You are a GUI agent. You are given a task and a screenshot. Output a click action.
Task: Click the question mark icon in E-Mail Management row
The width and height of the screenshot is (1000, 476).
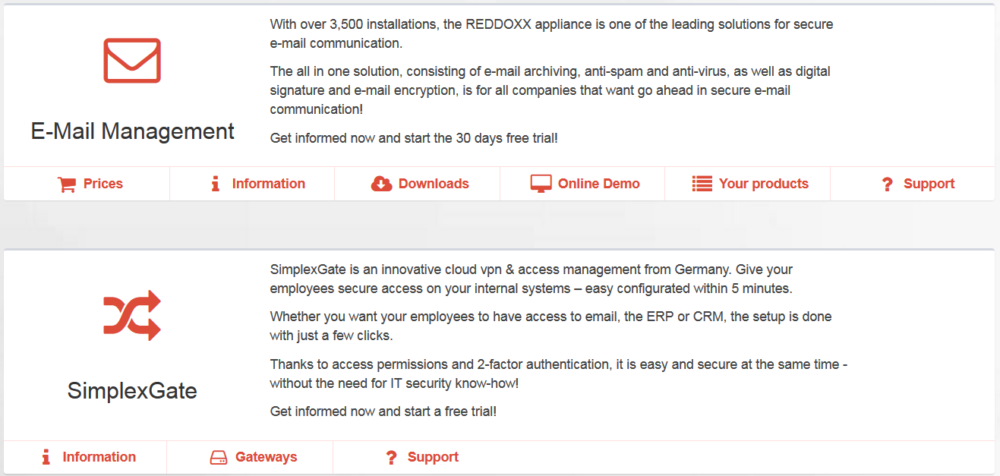coord(887,185)
